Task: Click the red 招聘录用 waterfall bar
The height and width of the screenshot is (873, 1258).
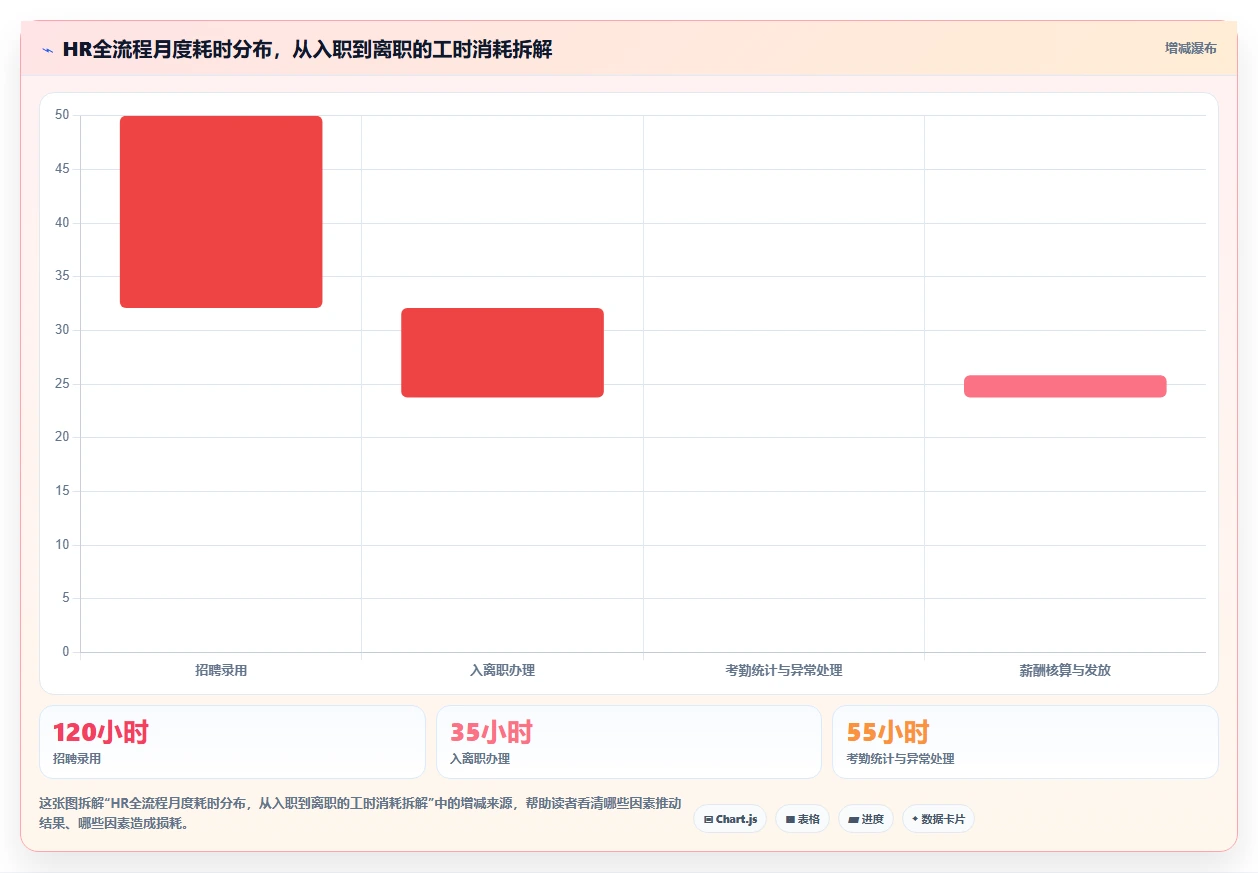Action: coord(221,212)
